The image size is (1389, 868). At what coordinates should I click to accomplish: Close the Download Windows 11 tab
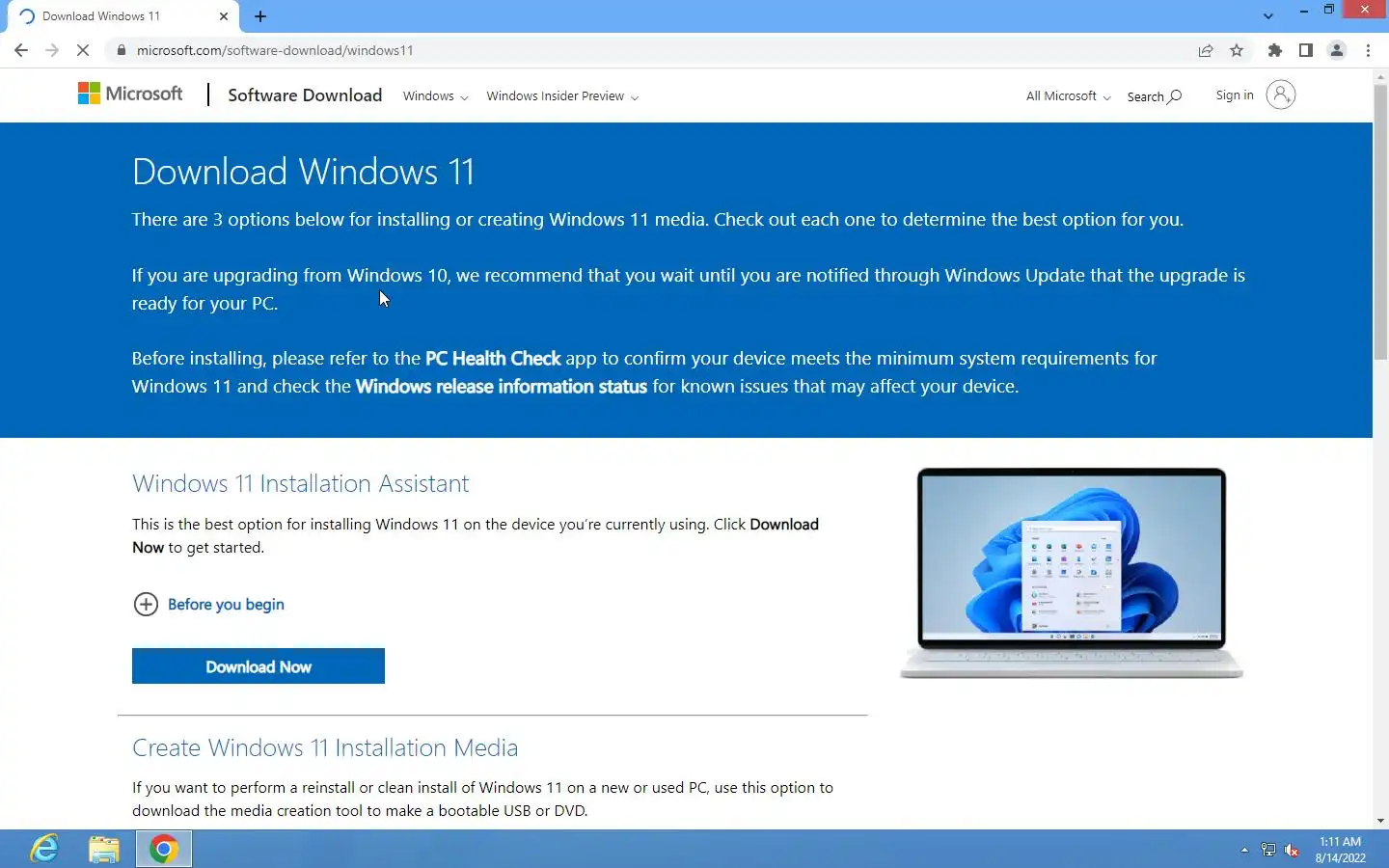tap(224, 16)
